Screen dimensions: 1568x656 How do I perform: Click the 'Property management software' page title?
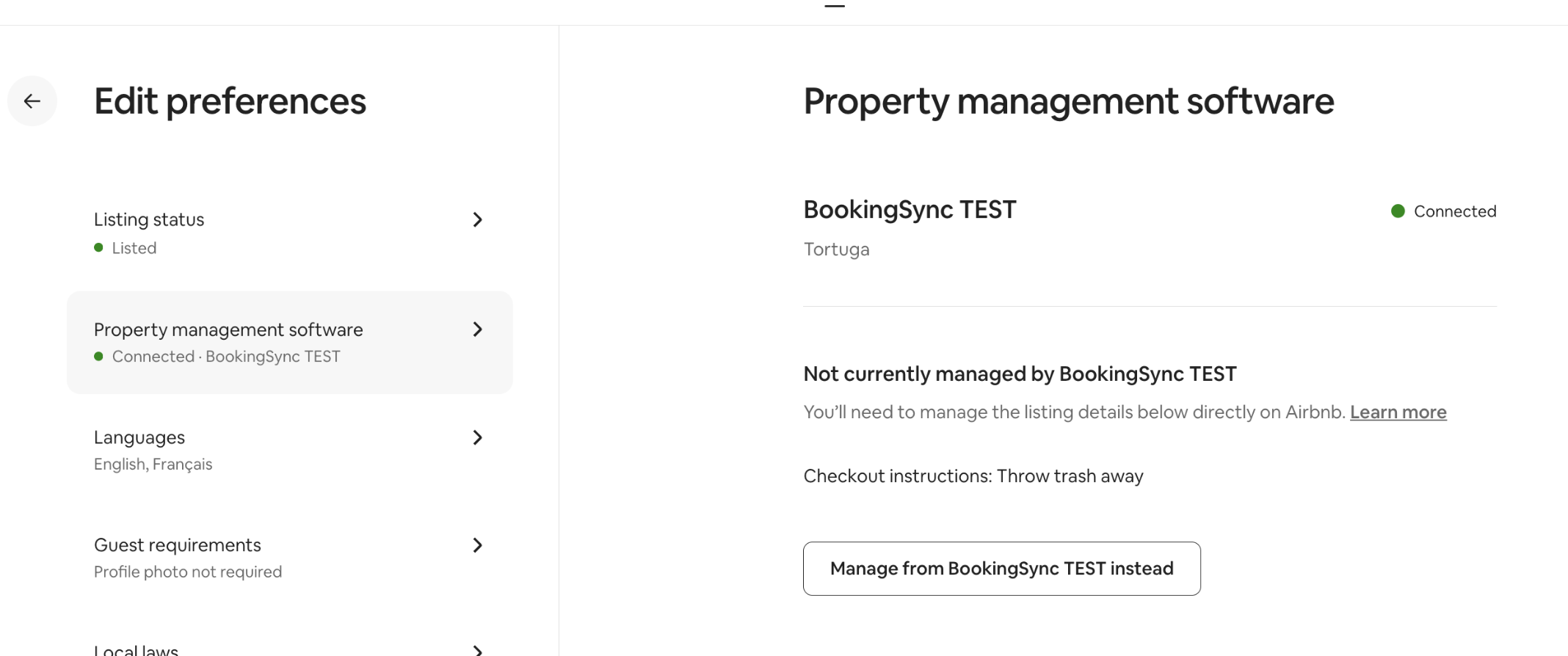[x=1069, y=101]
